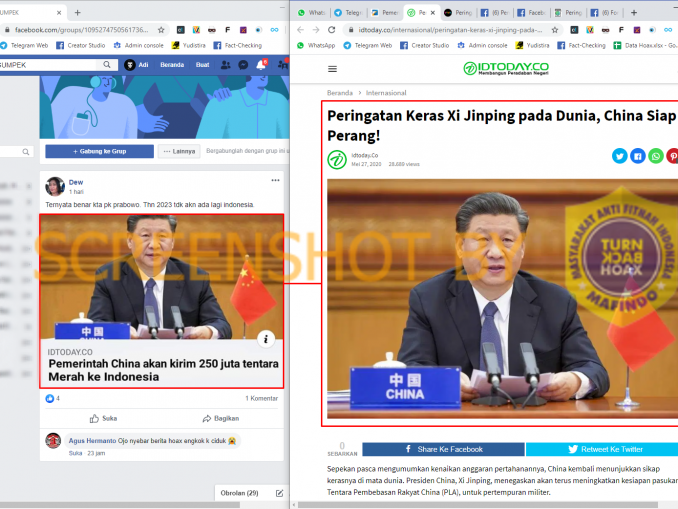The image size is (678, 509).
Task: Switch to Telegram tab in right window
Action: (x=349, y=13)
